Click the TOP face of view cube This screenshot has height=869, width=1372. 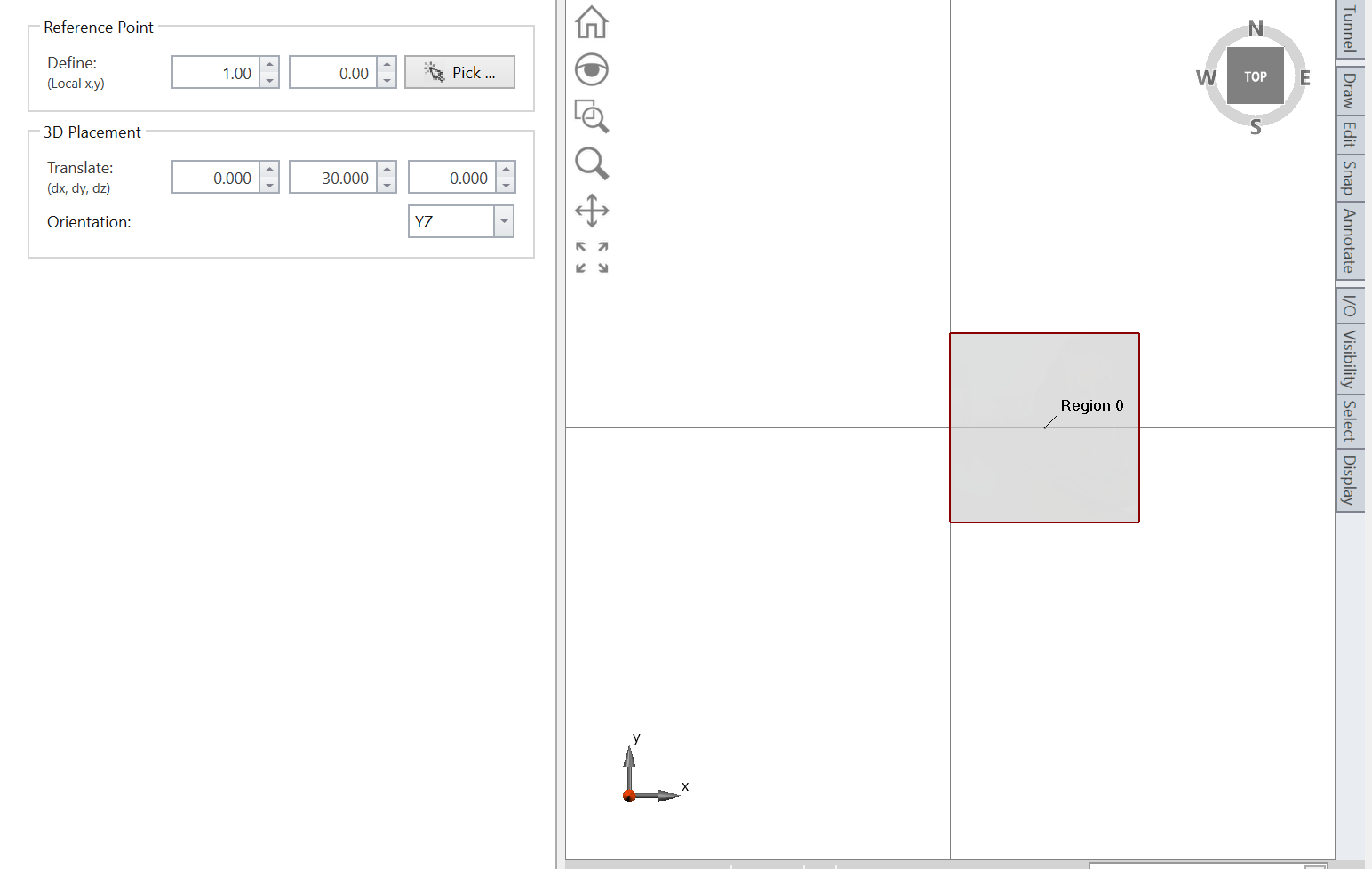1255,76
